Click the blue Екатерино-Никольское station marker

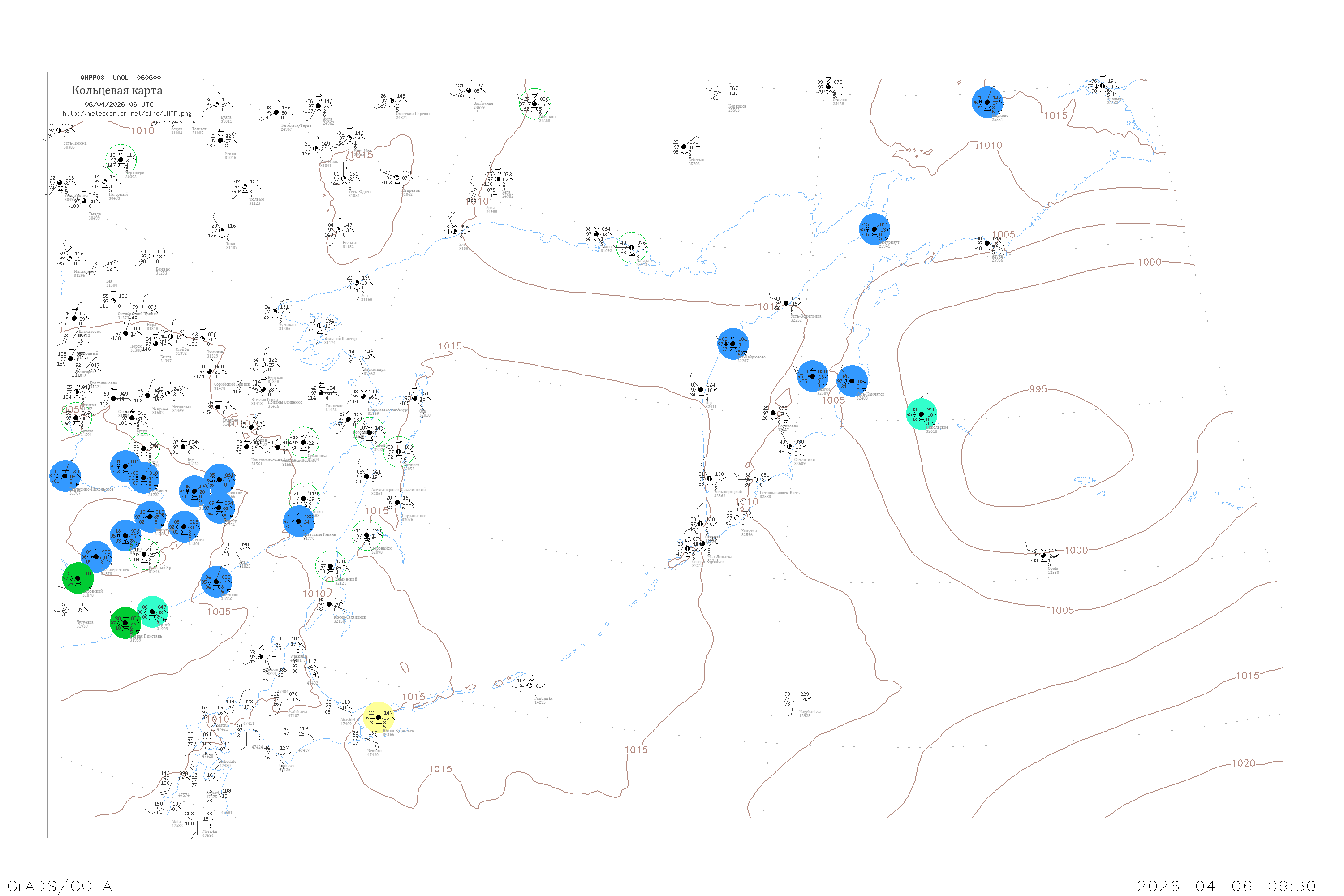pos(65,476)
